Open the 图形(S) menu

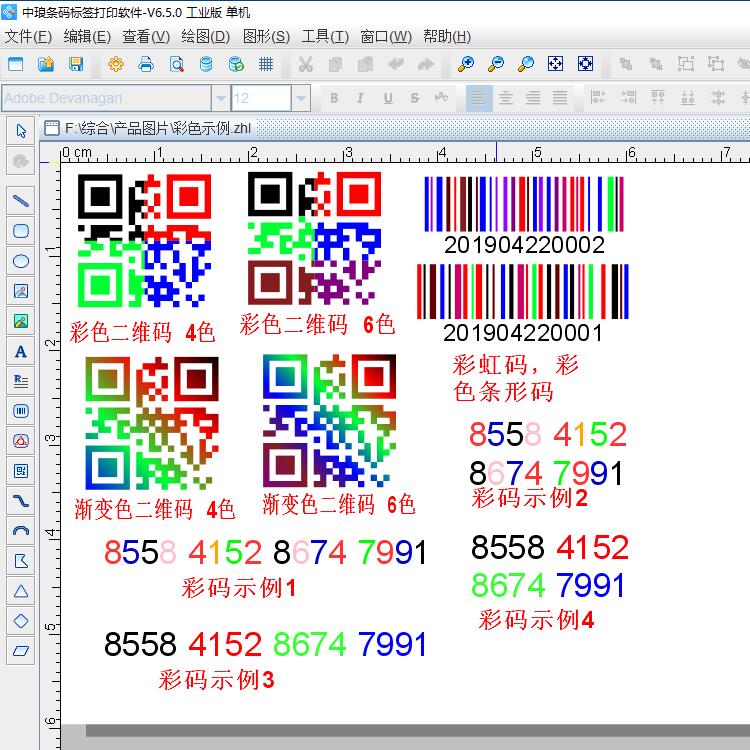click(x=266, y=36)
